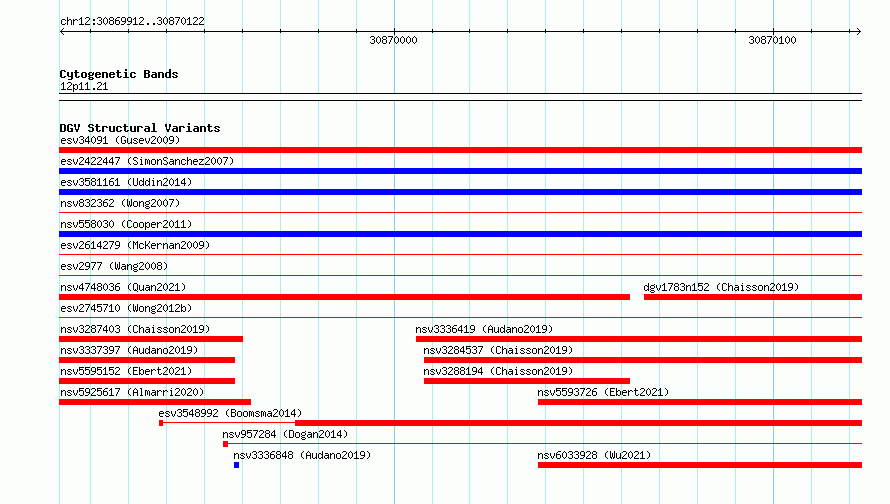
Task: Click the 30870000 ruler position label
Action: [393, 40]
